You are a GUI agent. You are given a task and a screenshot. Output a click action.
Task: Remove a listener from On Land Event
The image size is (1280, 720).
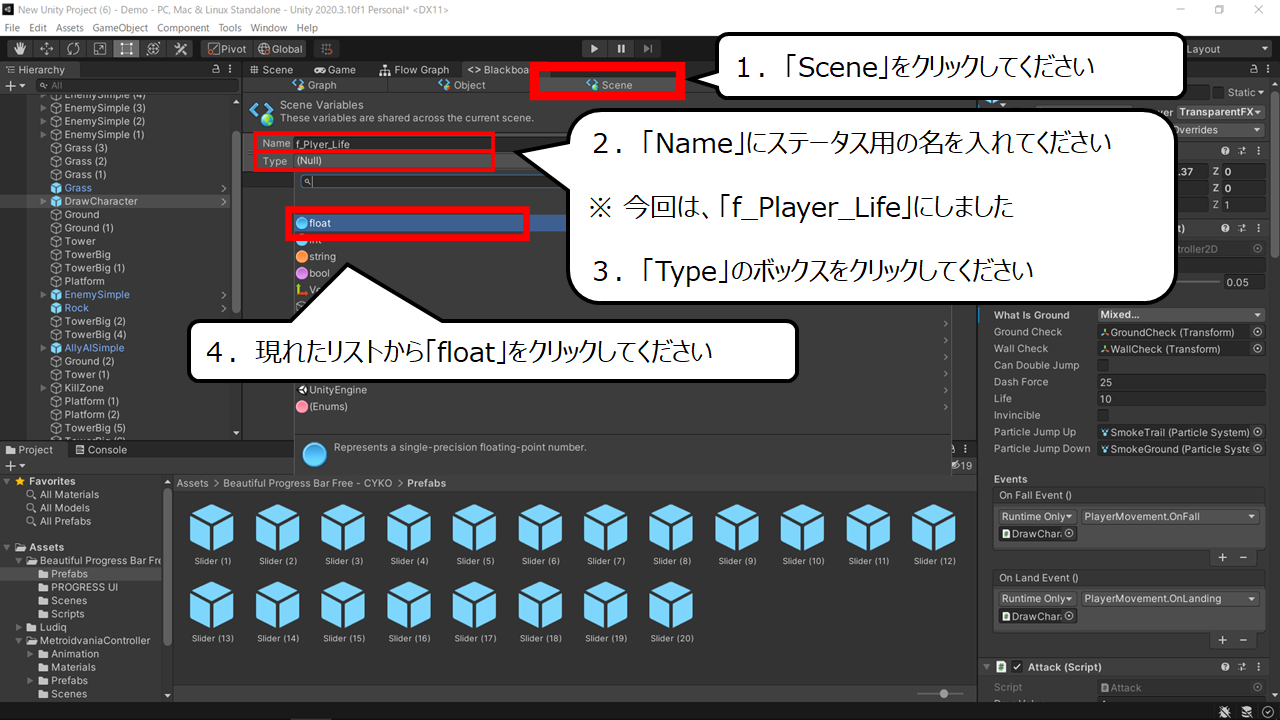pos(1243,640)
